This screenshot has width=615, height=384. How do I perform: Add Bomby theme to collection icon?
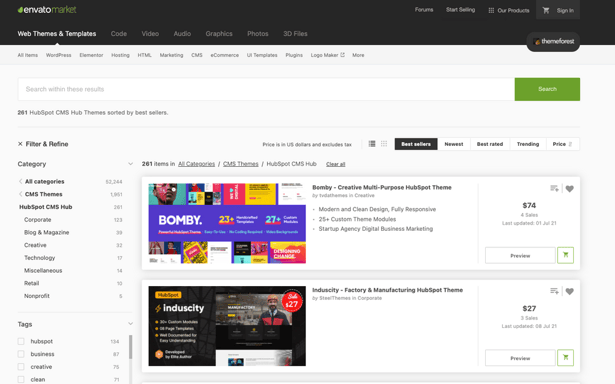pyautogui.click(x=554, y=189)
